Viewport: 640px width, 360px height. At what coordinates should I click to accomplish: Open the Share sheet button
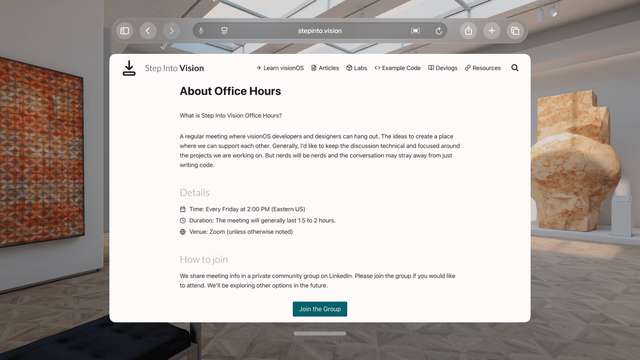468,31
